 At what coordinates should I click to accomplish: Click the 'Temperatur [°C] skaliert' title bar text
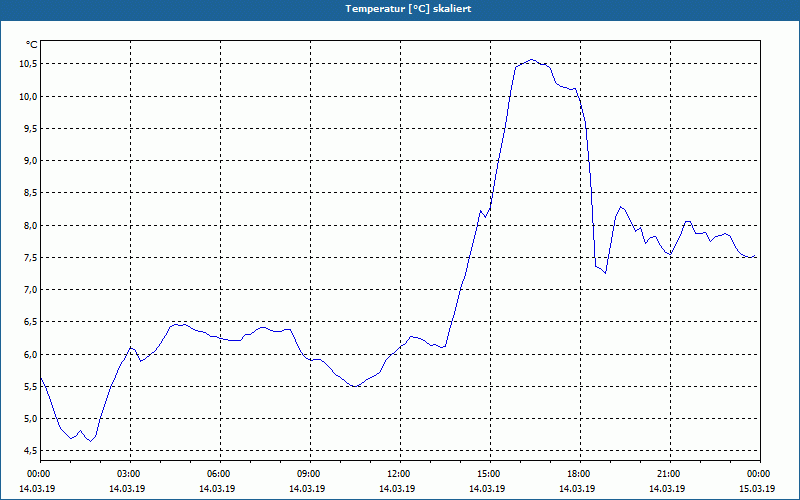pyautogui.click(x=408, y=9)
